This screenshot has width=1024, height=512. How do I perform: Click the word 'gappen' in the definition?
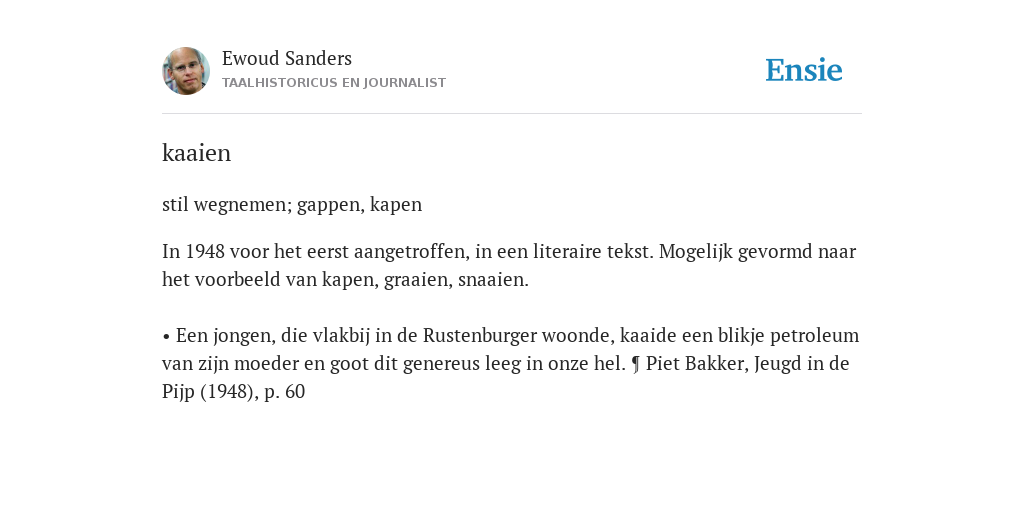click(330, 205)
